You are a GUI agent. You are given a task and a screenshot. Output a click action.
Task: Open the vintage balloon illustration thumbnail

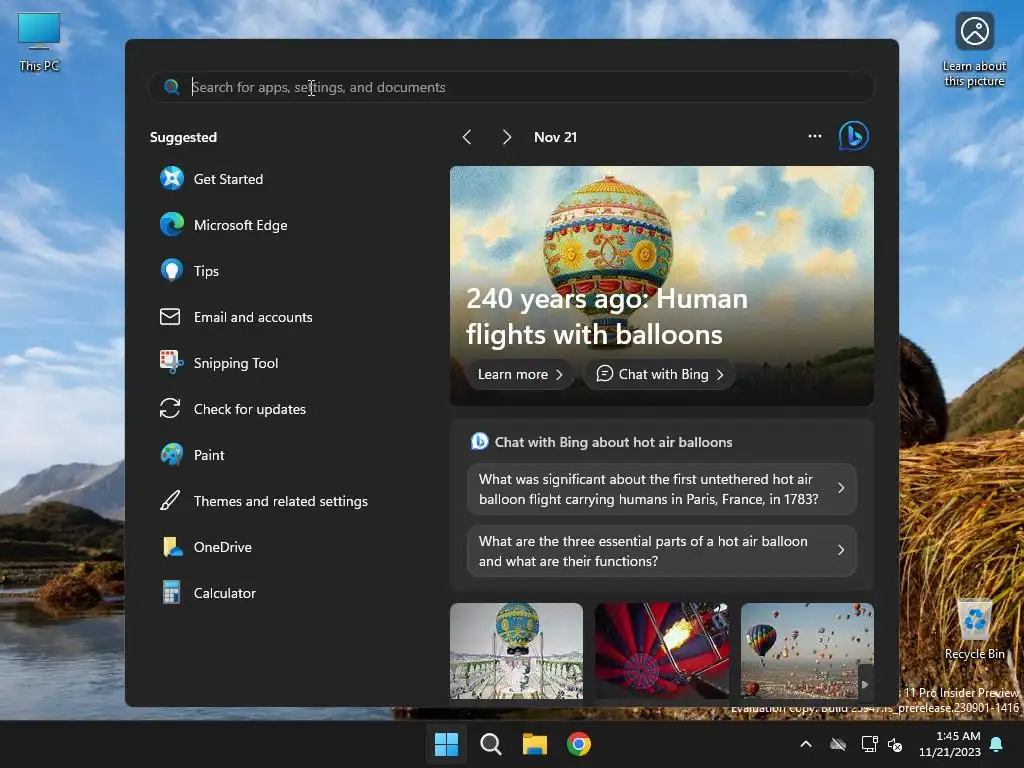click(x=517, y=651)
